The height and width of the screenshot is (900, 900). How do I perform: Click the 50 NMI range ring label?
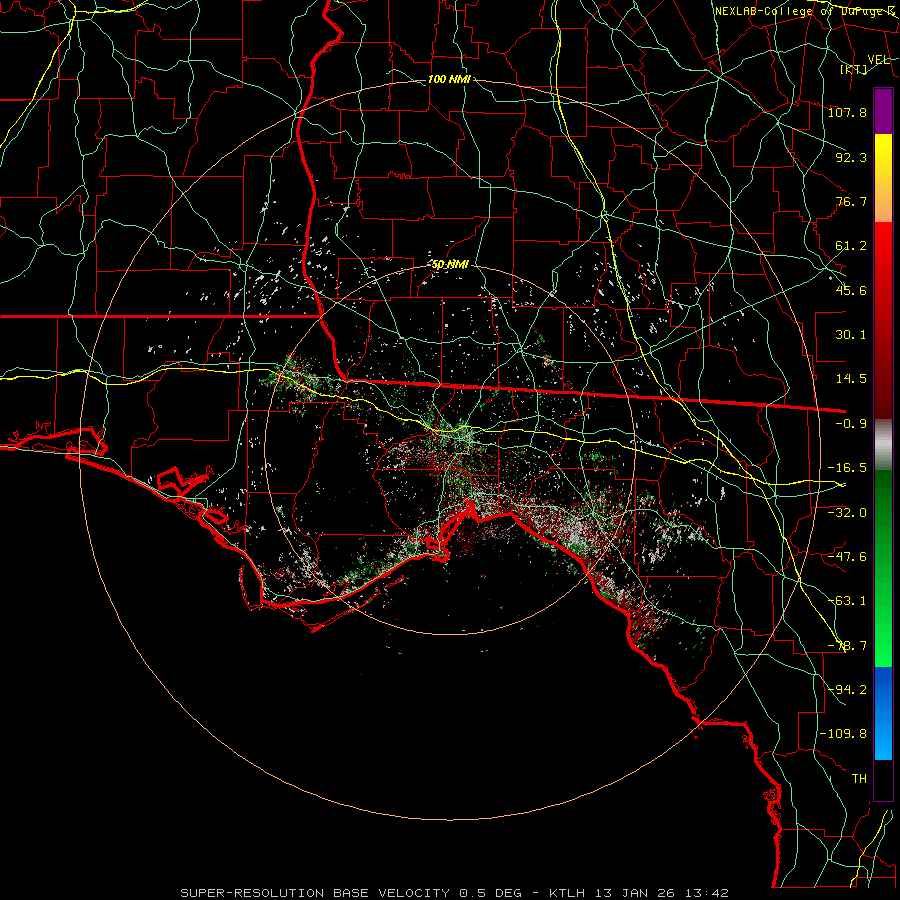[x=450, y=265]
